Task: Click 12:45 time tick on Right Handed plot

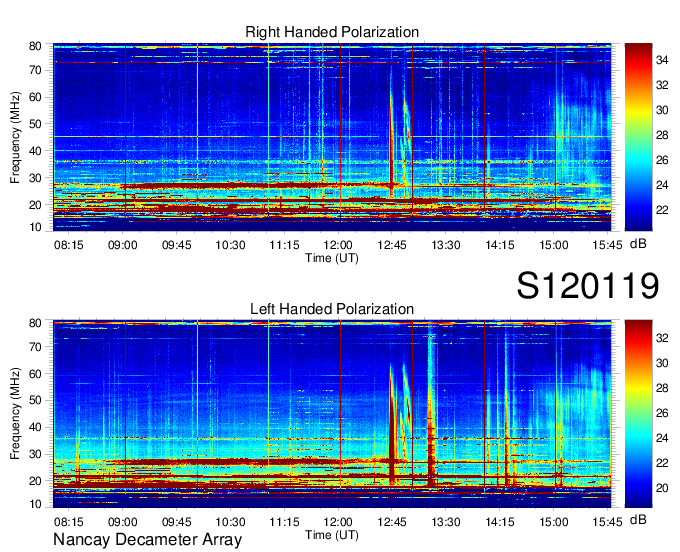Action: tap(392, 245)
